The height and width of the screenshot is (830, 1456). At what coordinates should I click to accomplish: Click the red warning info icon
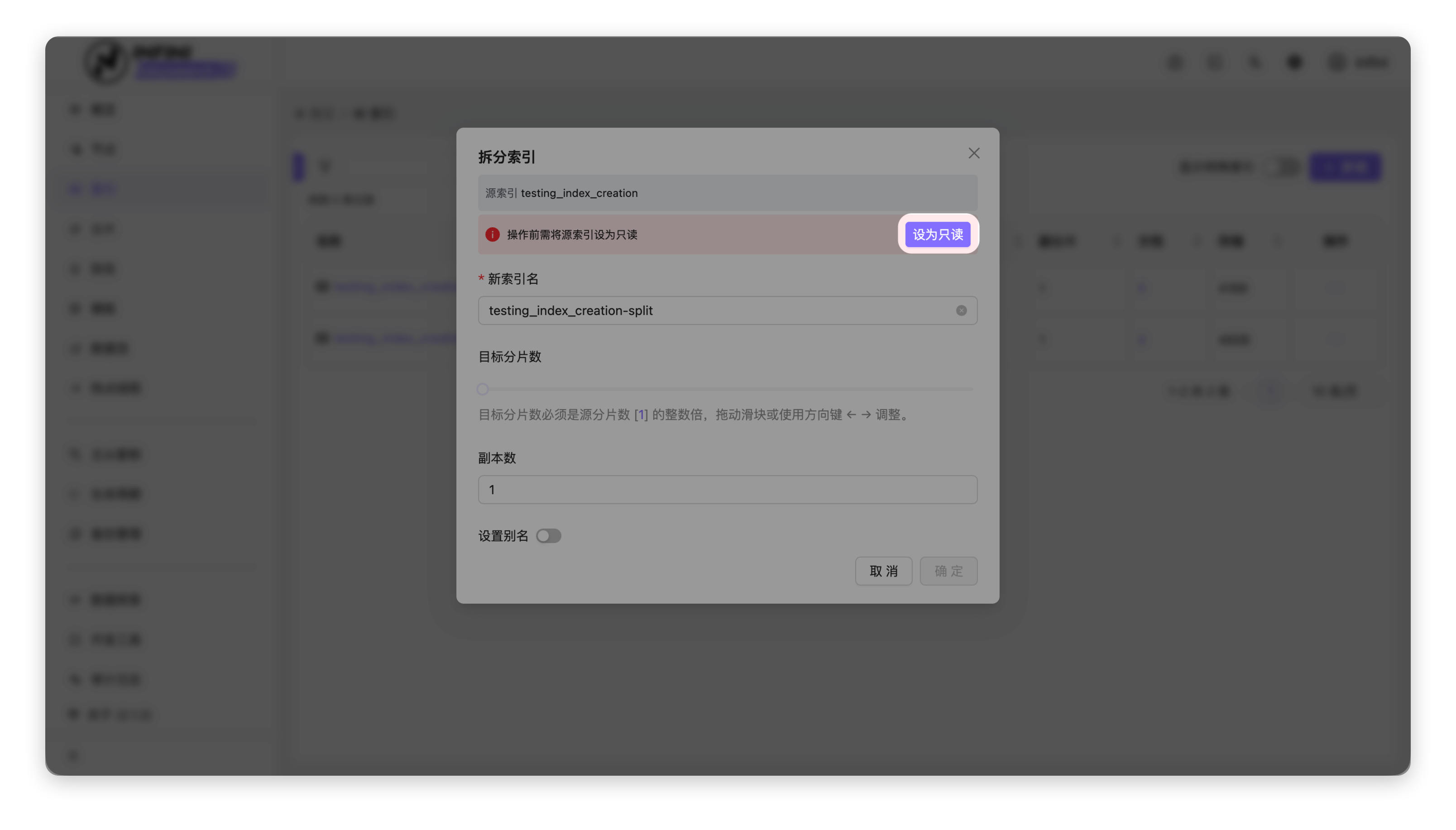(492, 234)
